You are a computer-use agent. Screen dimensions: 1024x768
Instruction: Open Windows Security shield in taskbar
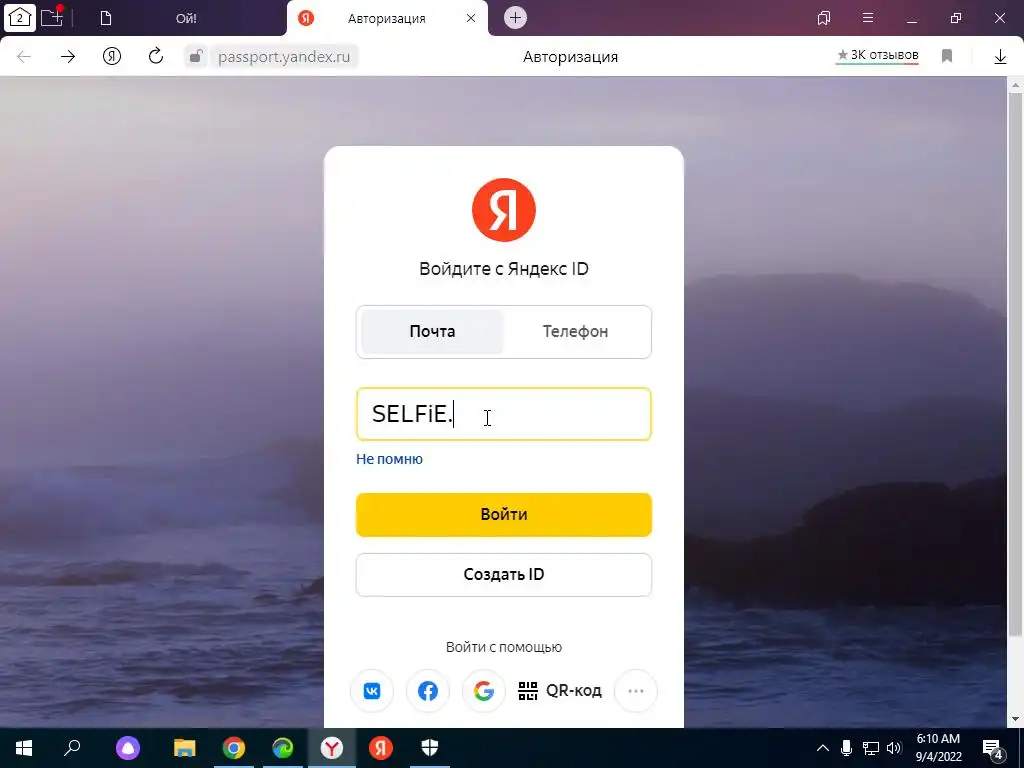tap(430, 748)
